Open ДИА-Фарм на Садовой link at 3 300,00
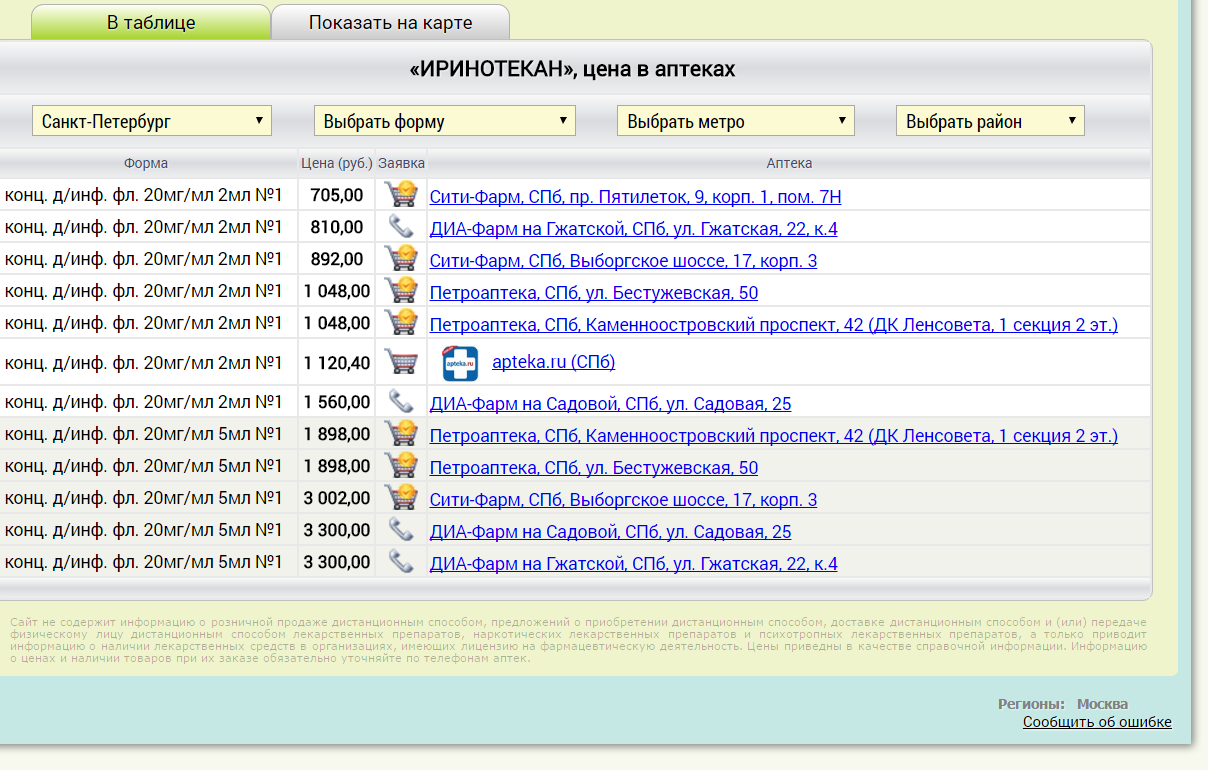 coord(610,532)
